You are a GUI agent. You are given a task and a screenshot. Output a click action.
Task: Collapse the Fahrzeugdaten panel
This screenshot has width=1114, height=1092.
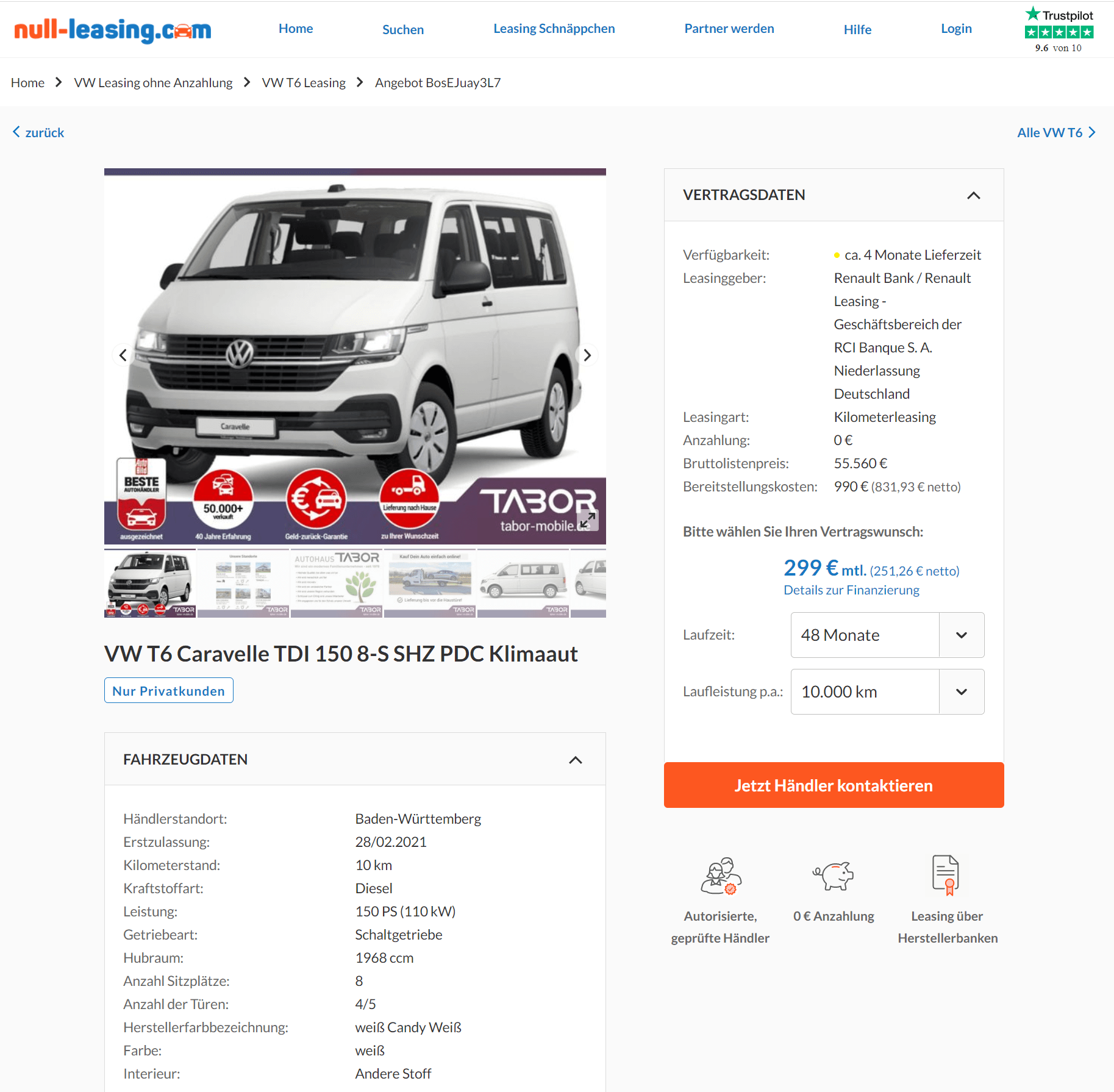576,760
